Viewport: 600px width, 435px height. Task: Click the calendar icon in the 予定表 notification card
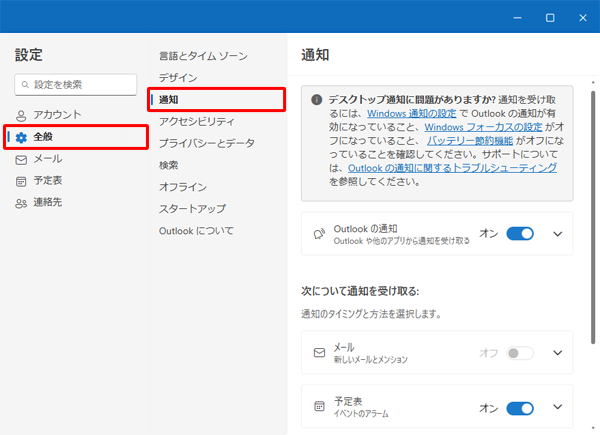click(x=319, y=406)
